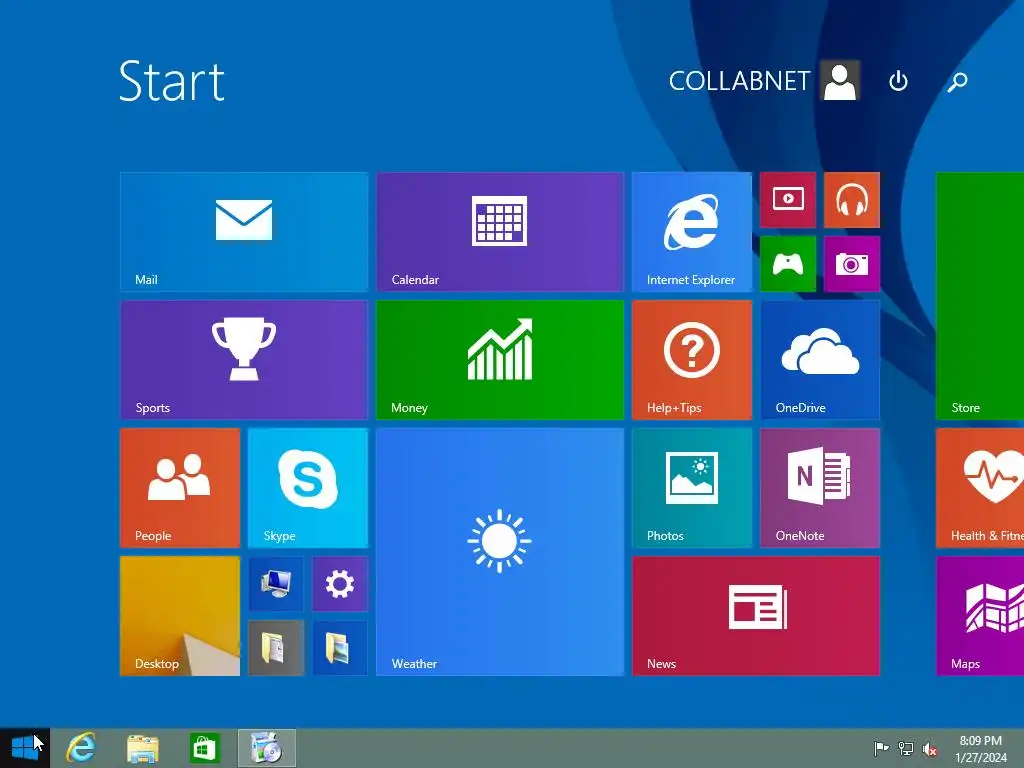1024x768 pixels.
Task: Click the muted volume tray icon
Action: click(929, 748)
